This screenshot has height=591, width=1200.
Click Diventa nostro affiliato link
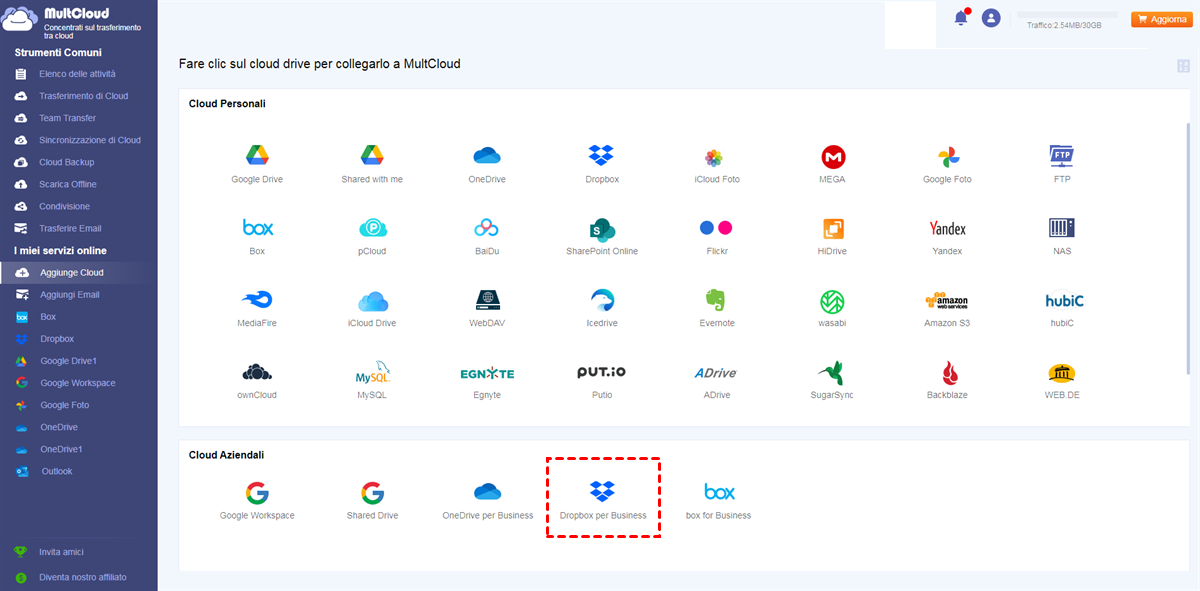click(x=83, y=577)
